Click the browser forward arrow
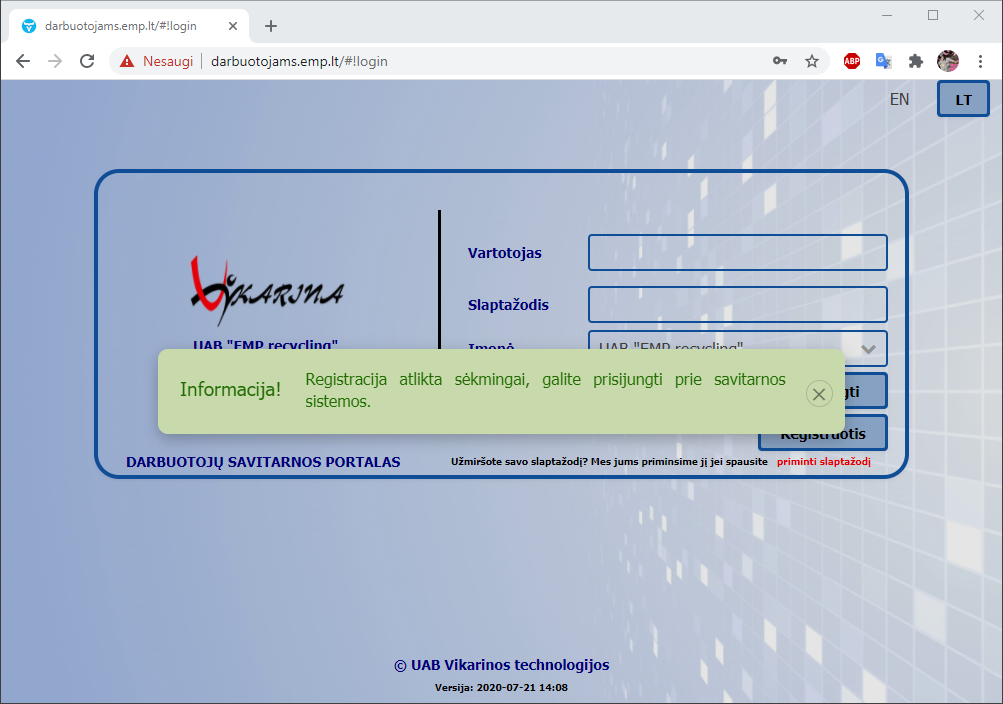 (x=55, y=61)
